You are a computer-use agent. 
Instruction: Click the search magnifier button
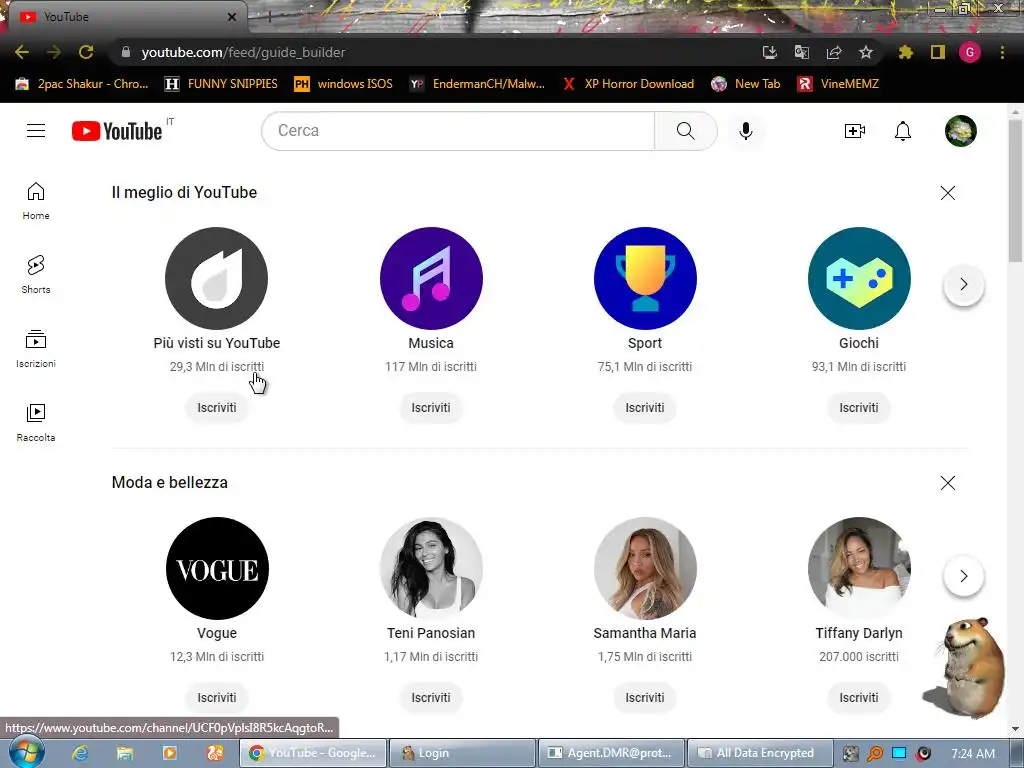(x=685, y=131)
